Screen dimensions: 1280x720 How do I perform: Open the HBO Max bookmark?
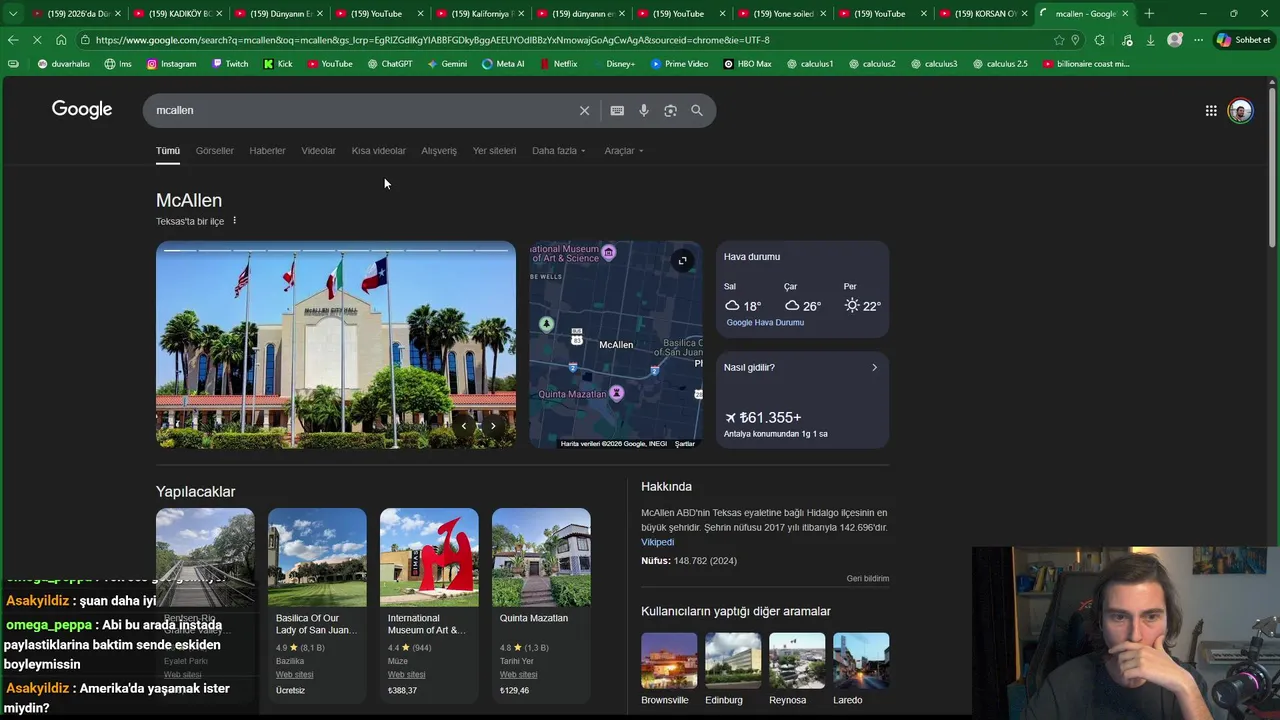(747, 64)
